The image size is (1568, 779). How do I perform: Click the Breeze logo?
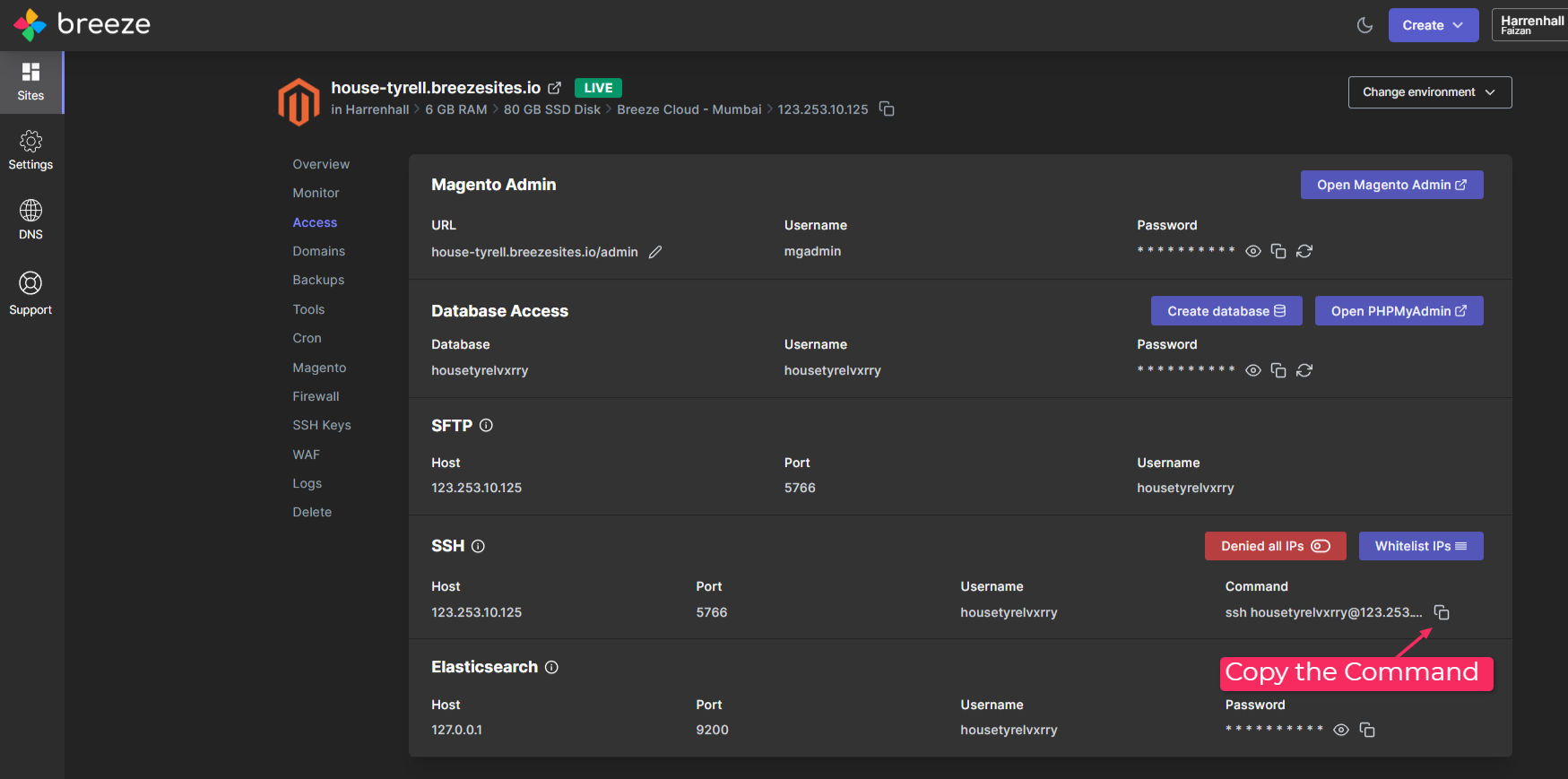tap(82, 24)
